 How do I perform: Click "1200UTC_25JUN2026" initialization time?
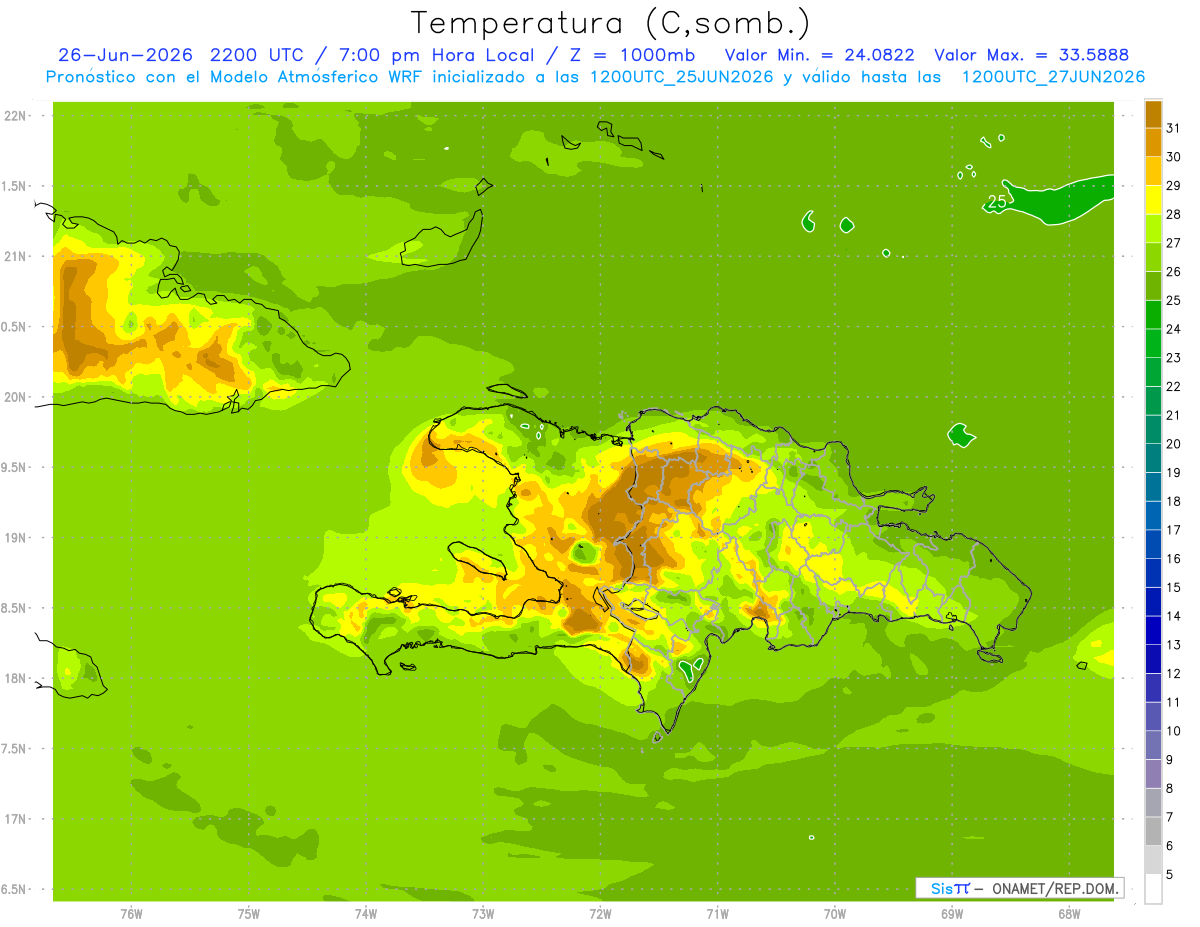(681, 77)
